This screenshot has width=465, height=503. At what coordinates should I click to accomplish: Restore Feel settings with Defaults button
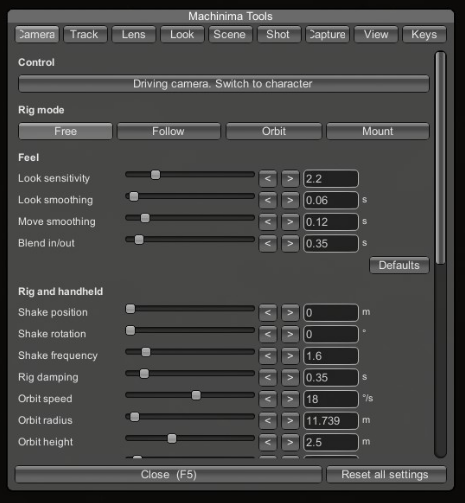click(x=399, y=265)
